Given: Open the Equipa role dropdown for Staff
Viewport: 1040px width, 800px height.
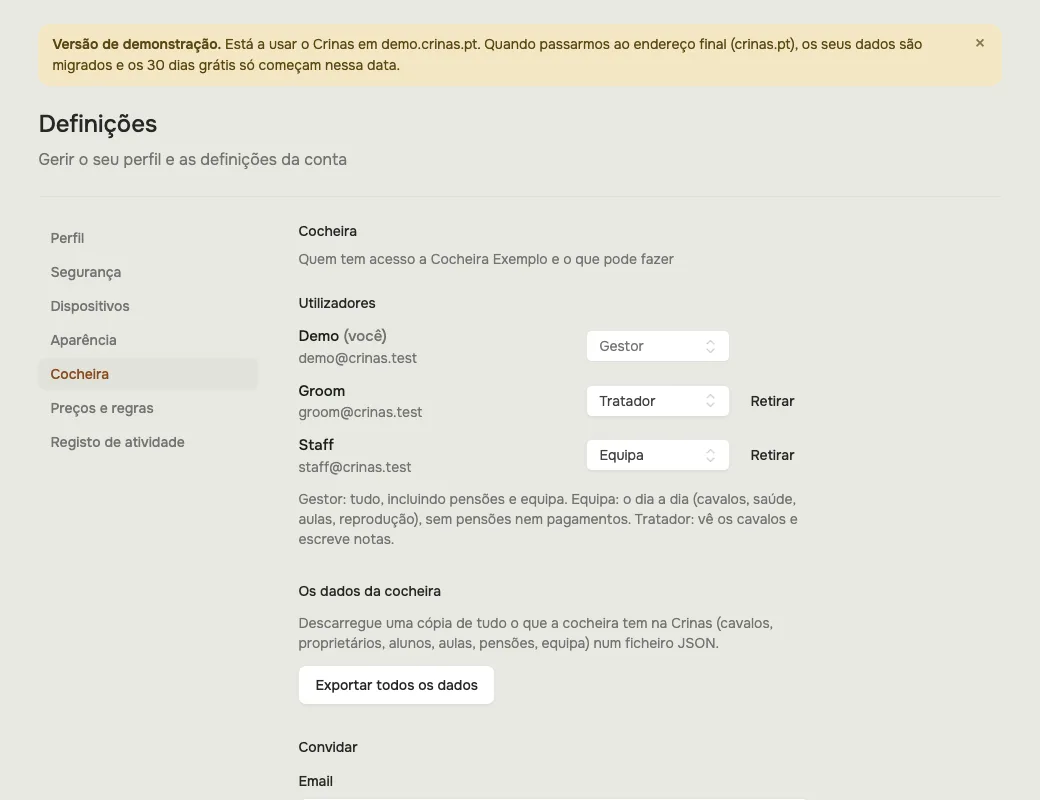Looking at the screenshot, I should coord(657,456).
